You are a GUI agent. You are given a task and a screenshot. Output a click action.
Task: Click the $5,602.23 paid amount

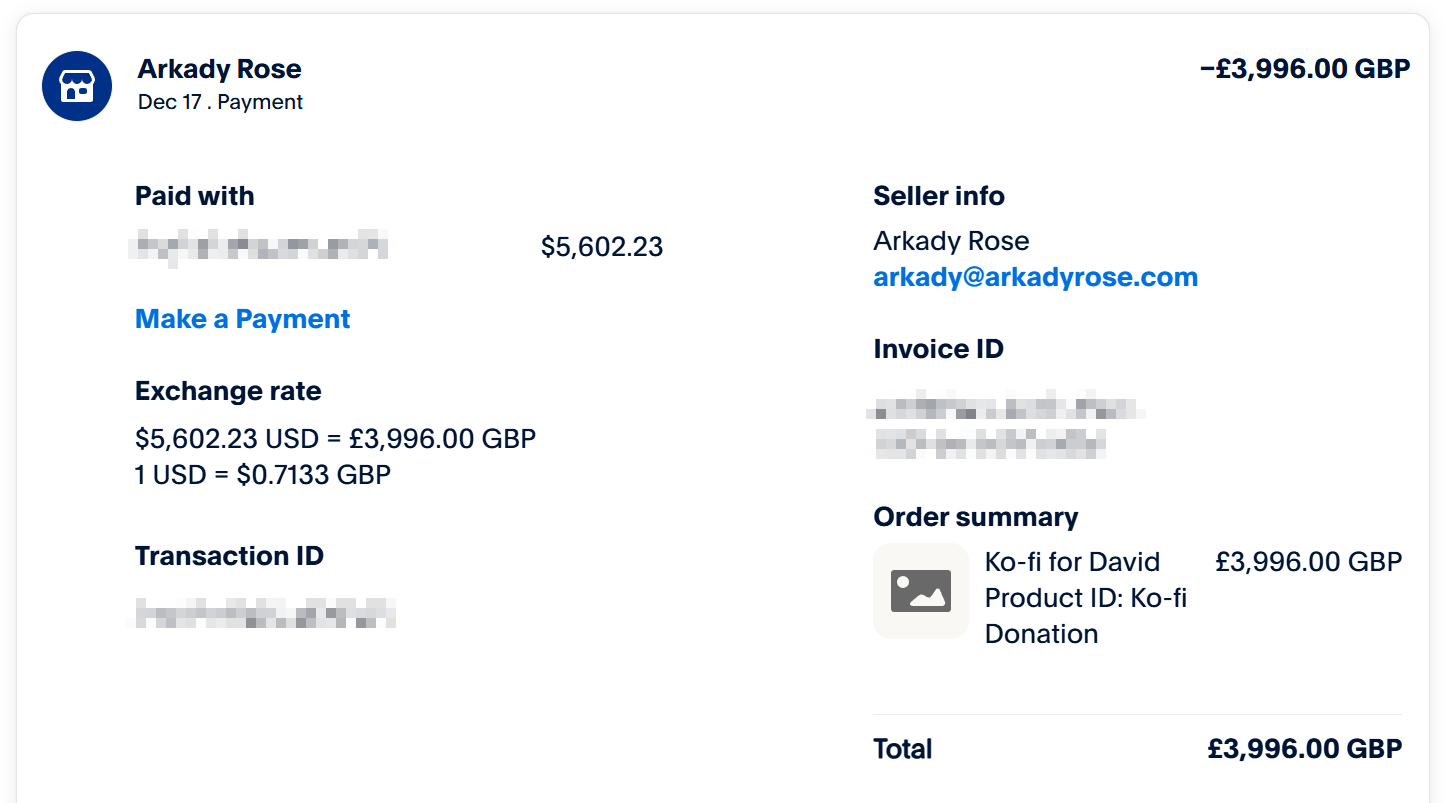(601, 247)
